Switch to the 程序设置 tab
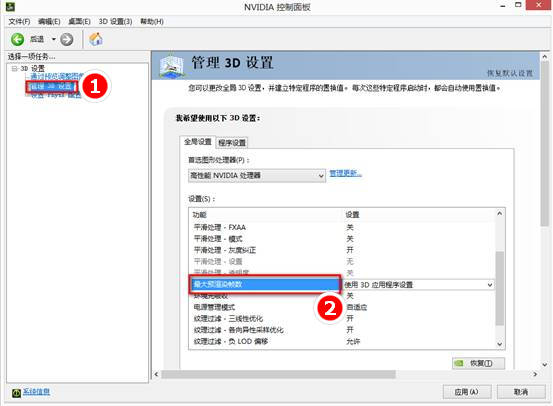553x406 pixels. click(232, 143)
